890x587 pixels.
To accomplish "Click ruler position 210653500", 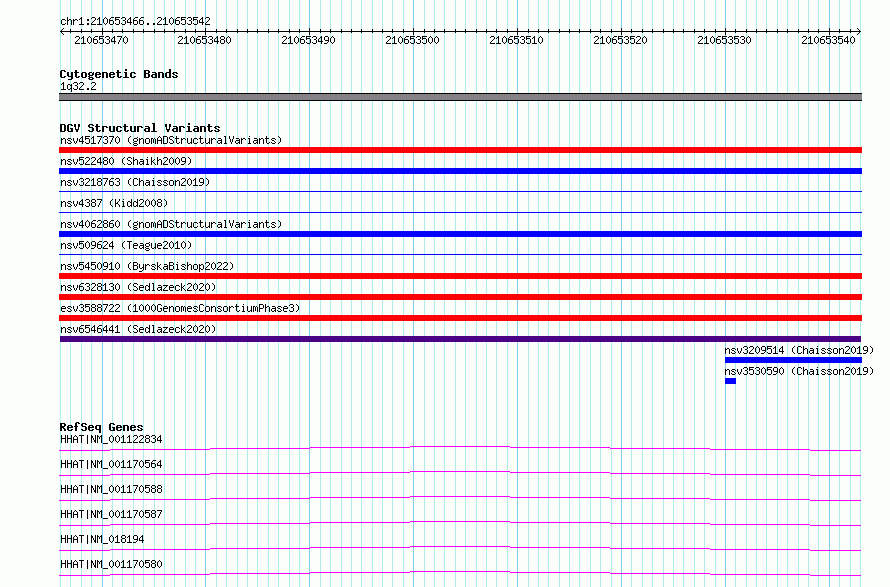I will (x=412, y=40).
